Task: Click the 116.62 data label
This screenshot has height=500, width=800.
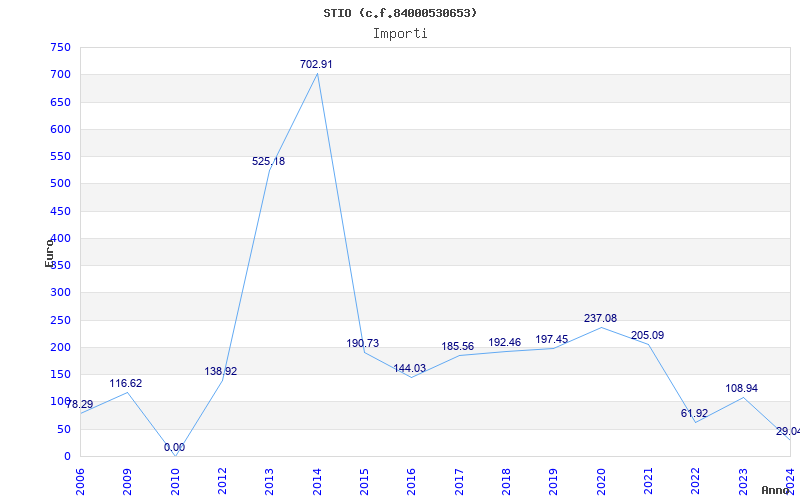Action: point(126,384)
